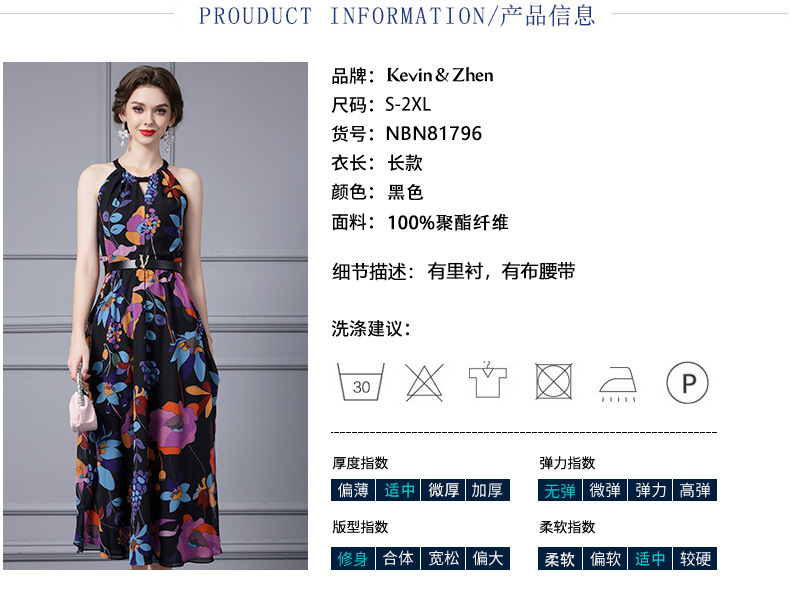Select the 偏薄 thickness option

click(x=353, y=490)
